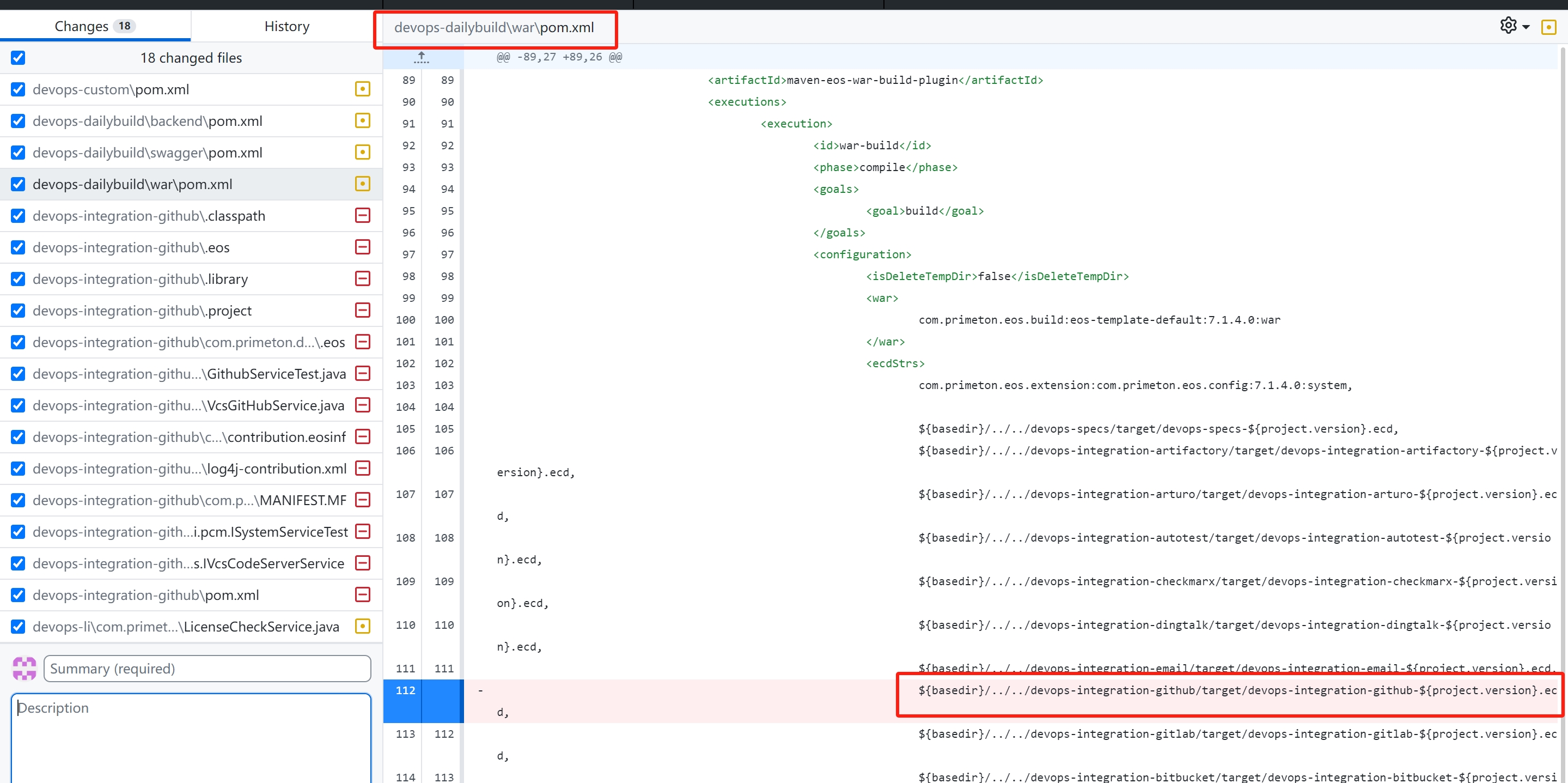
Task: Click vertical scrollbar of diff view
Action: click(1563, 365)
